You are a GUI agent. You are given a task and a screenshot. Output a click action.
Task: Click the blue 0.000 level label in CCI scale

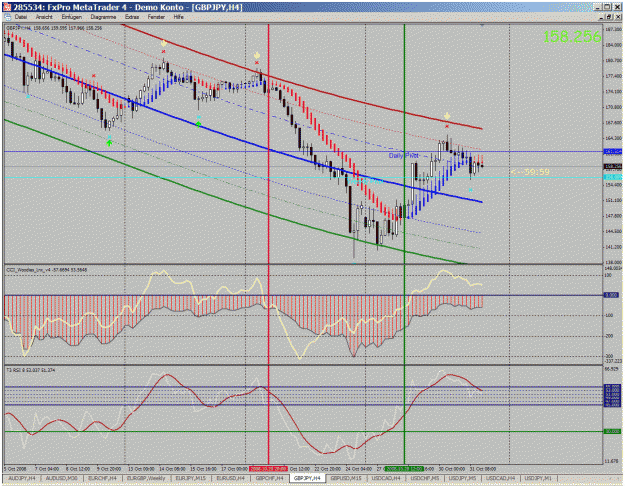point(612,295)
